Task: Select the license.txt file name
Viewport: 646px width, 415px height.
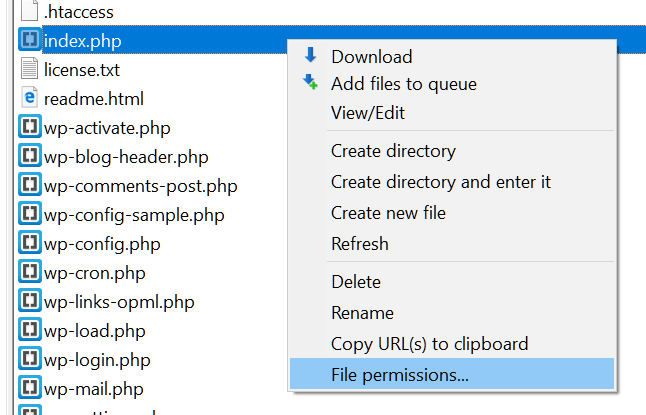Action: pyautogui.click(x=82, y=70)
